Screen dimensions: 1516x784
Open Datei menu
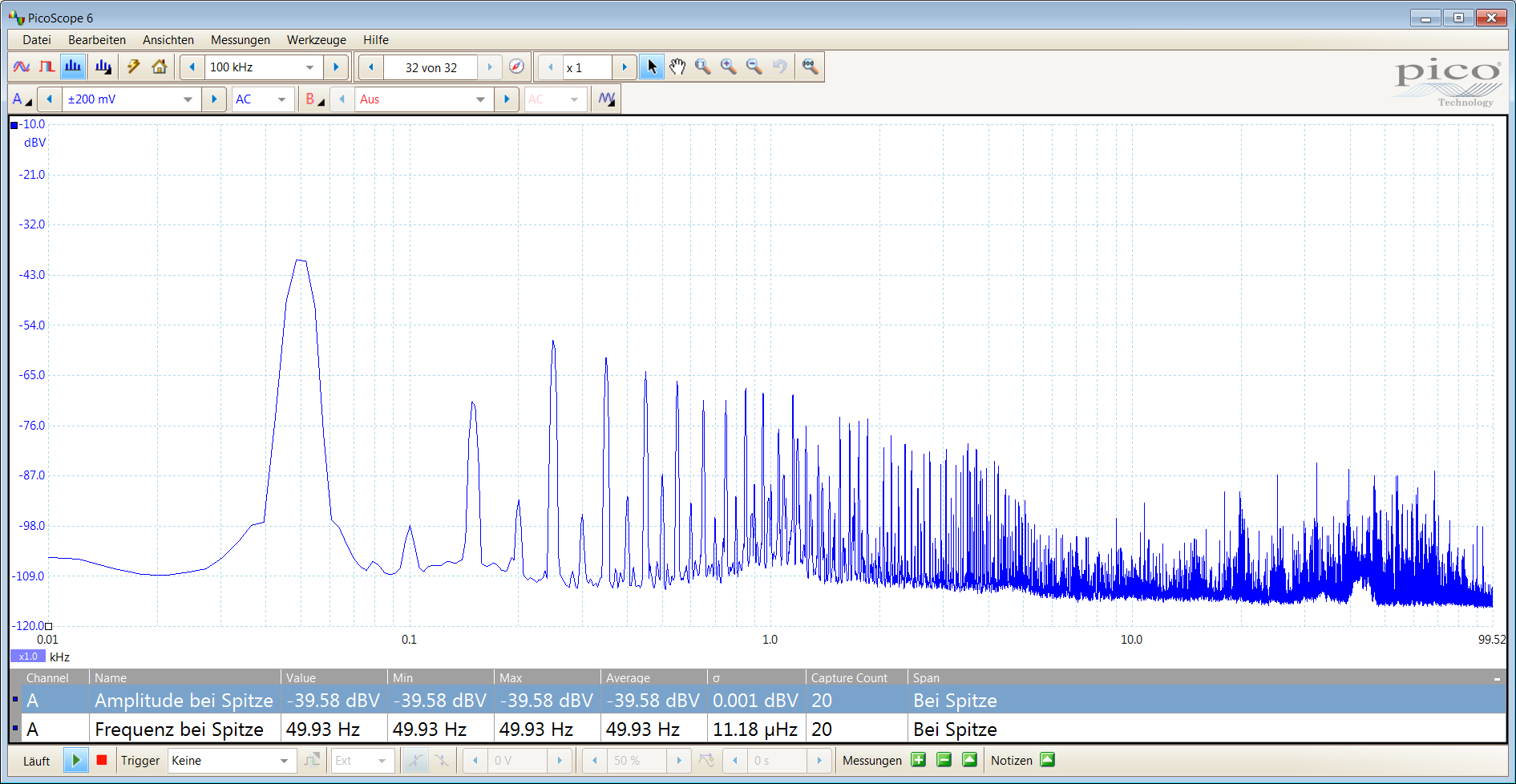37,39
